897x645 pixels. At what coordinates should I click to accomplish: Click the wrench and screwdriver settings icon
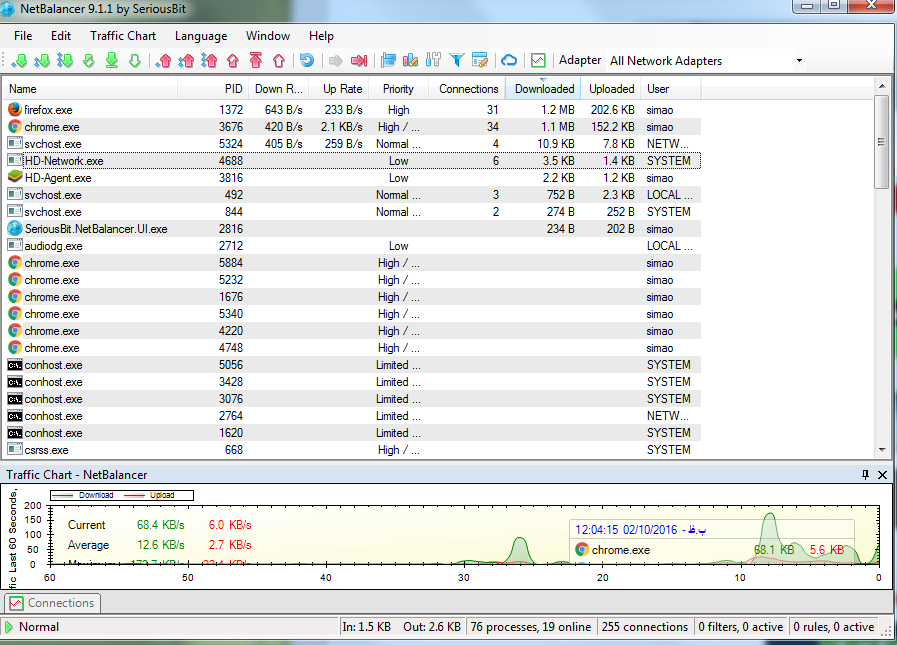[434, 60]
